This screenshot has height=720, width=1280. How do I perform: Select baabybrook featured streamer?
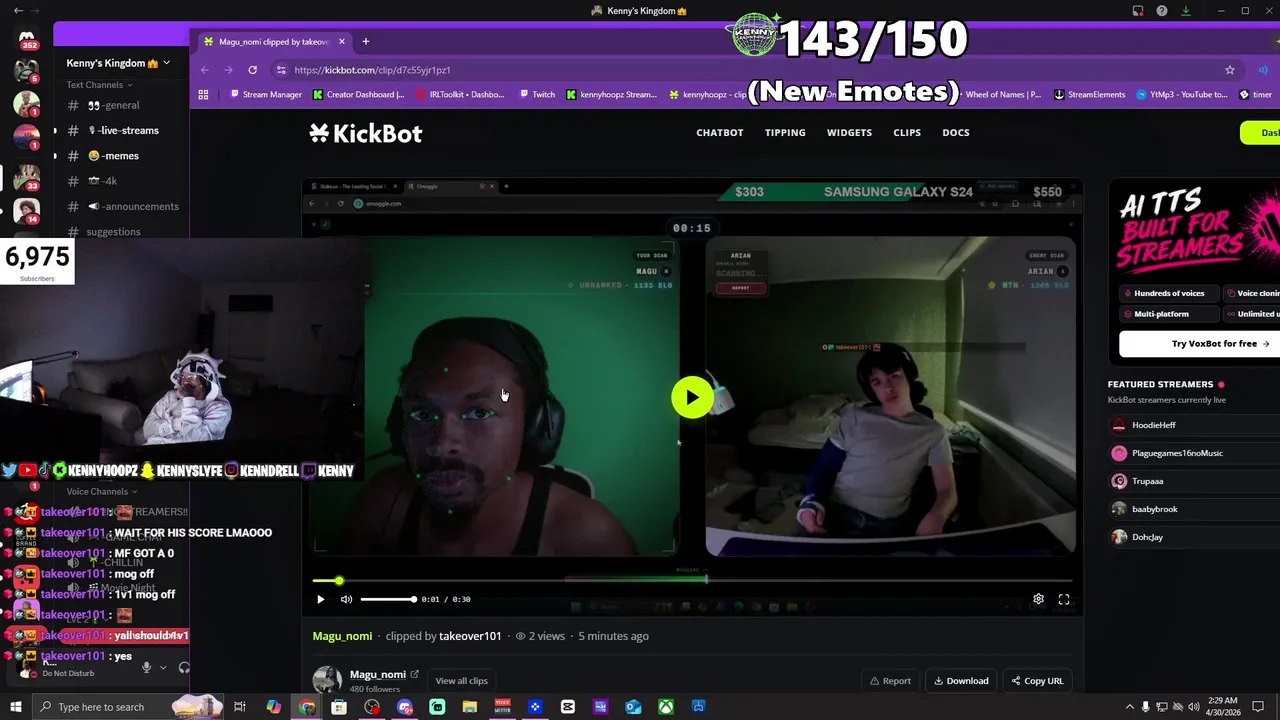tap(1154, 509)
